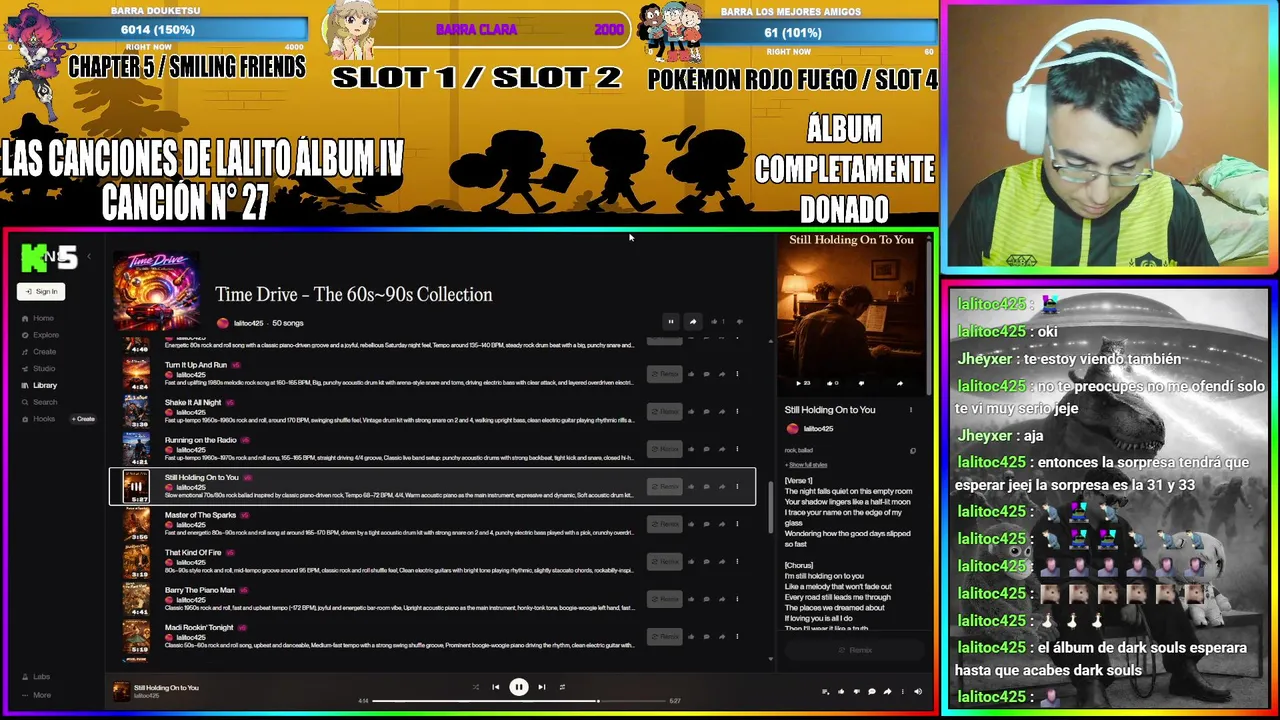Collapse the sidebar with the chevron arrow

tap(89, 257)
